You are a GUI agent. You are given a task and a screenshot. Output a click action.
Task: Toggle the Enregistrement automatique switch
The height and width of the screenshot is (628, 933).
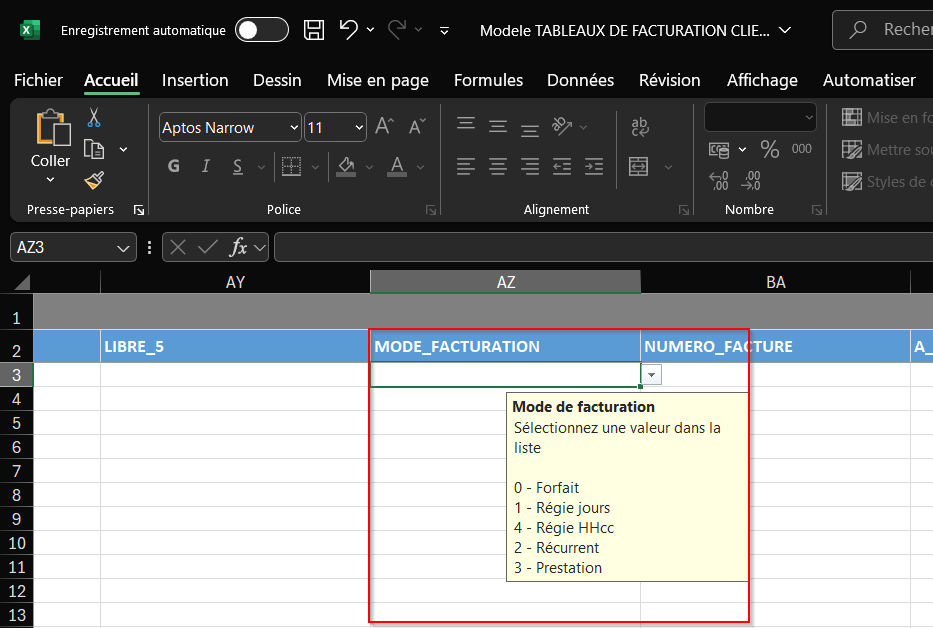click(261, 30)
